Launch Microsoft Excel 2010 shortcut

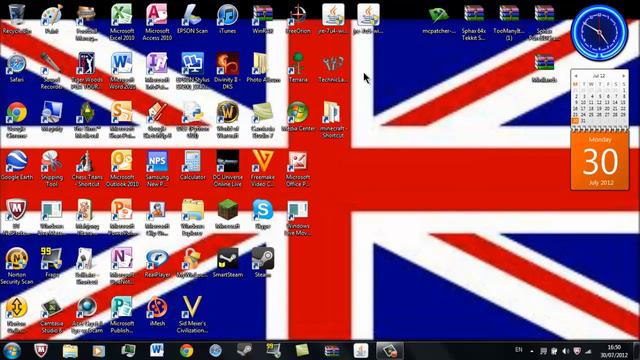click(x=122, y=22)
